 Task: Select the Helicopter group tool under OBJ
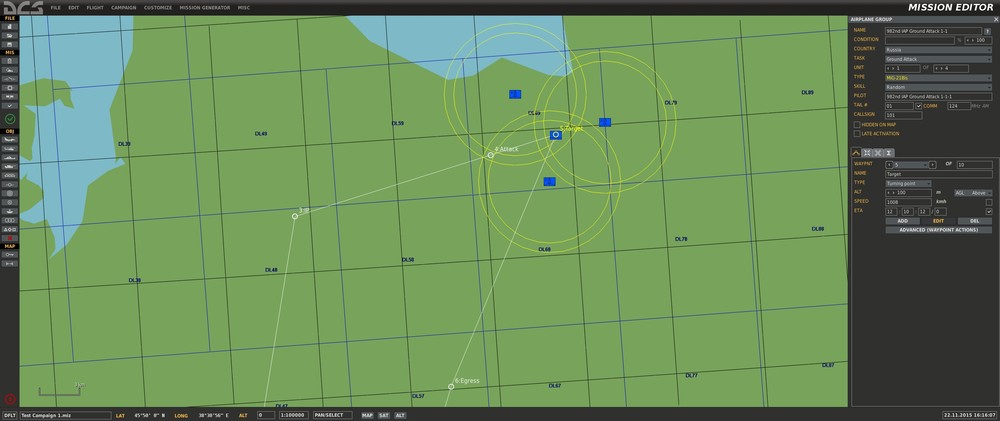(x=10, y=148)
